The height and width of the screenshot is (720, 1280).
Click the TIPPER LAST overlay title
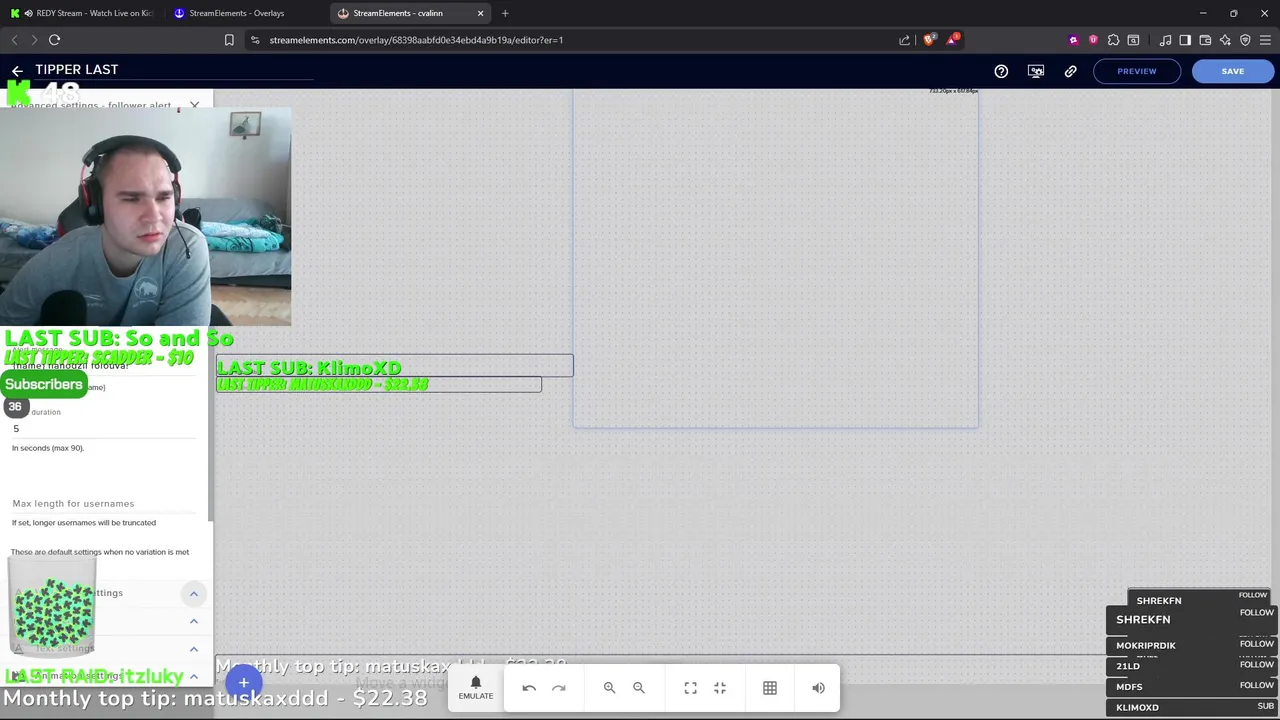[x=77, y=70]
